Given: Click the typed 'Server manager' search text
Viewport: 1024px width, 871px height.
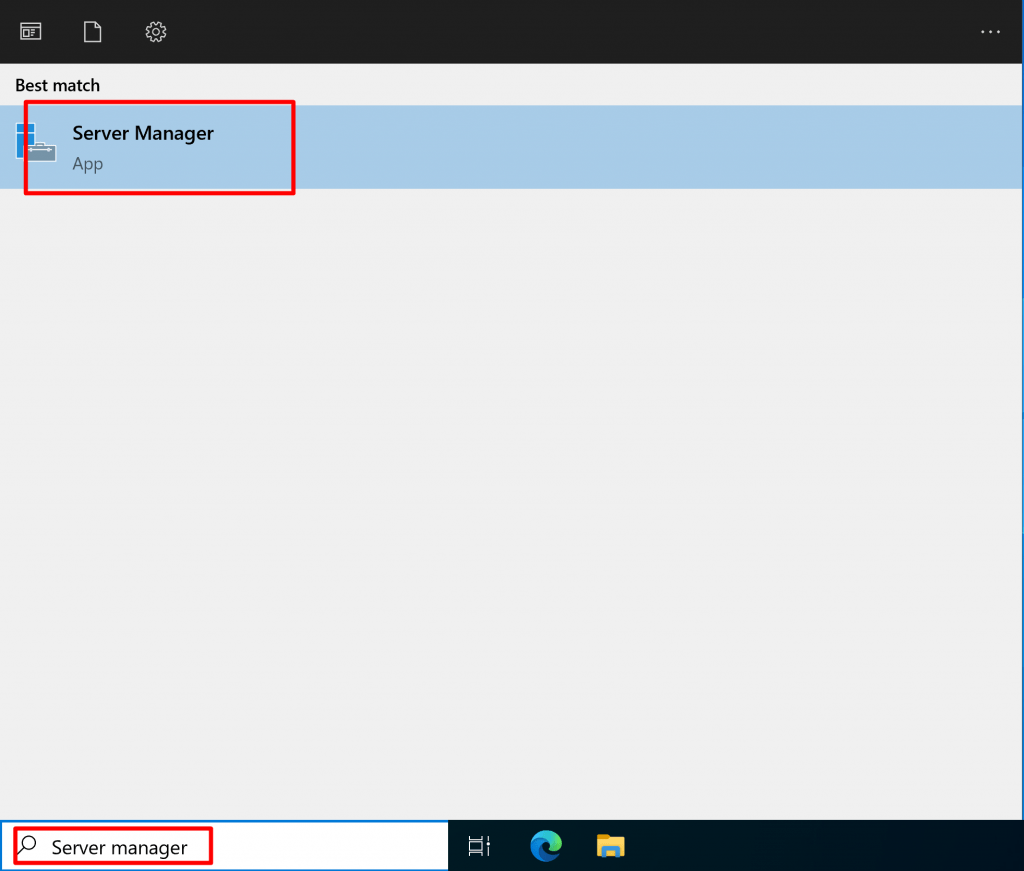Looking at the screenshot, I should point(119,848).
